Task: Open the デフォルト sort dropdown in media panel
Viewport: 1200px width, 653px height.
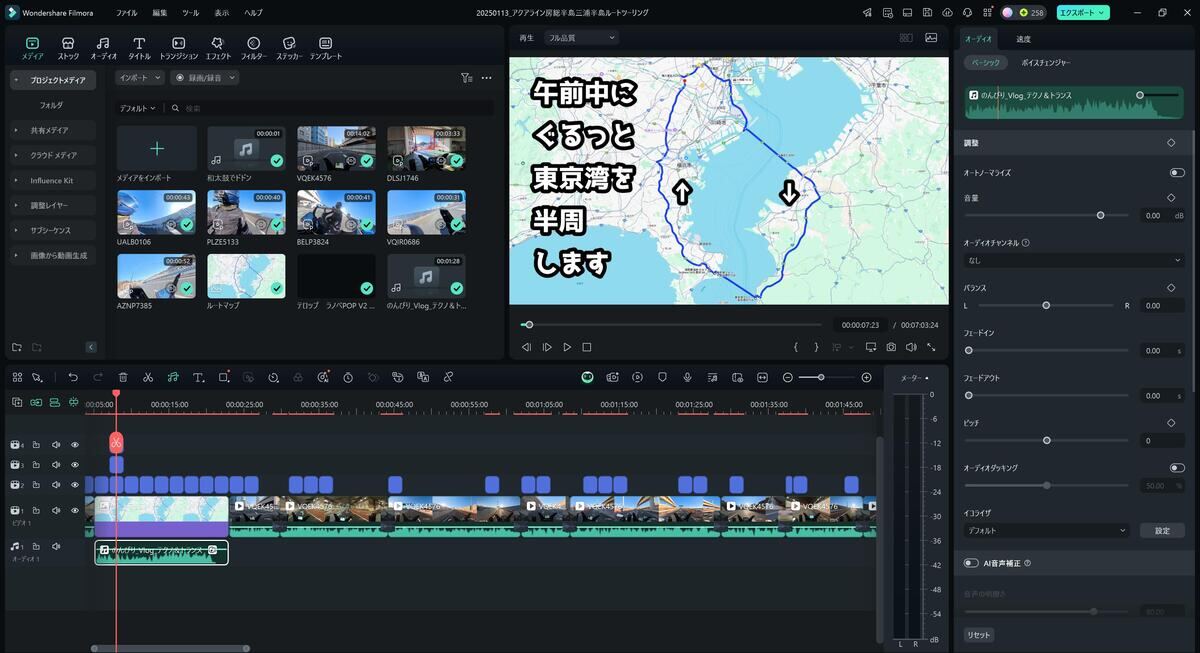Action: (137, 108)
